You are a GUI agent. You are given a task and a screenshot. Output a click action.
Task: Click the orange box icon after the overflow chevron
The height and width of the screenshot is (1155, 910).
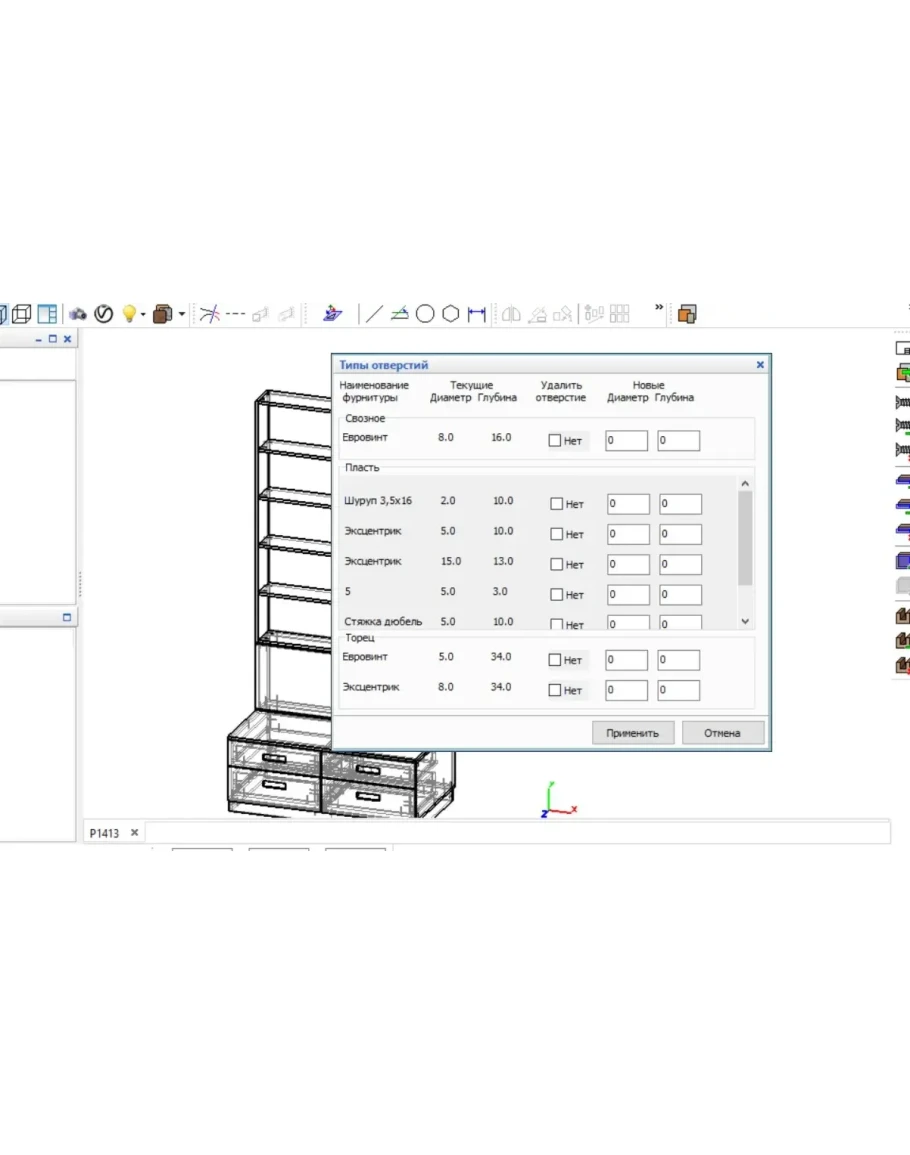coord(687,314)
